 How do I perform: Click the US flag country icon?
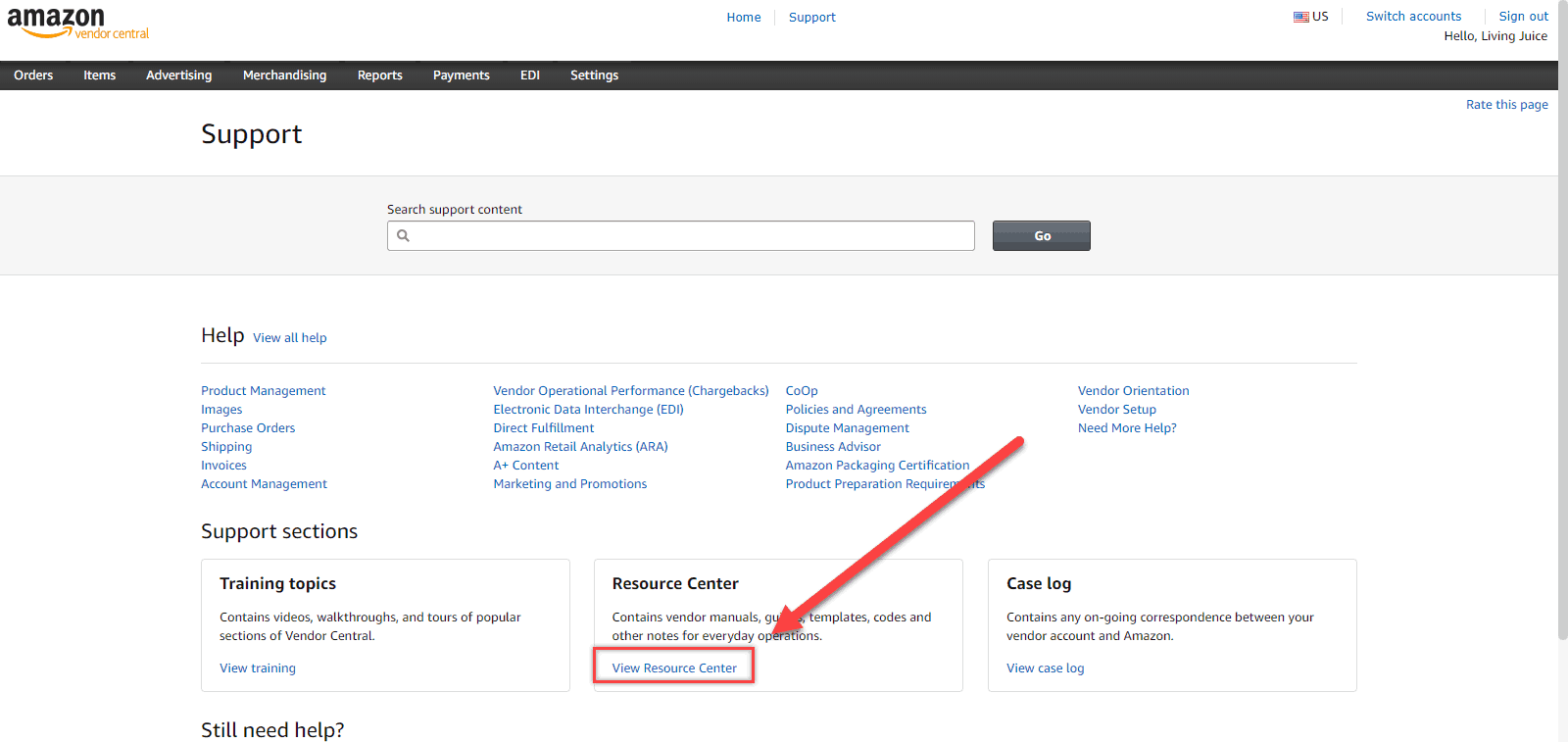click(x=1300, y=17)
